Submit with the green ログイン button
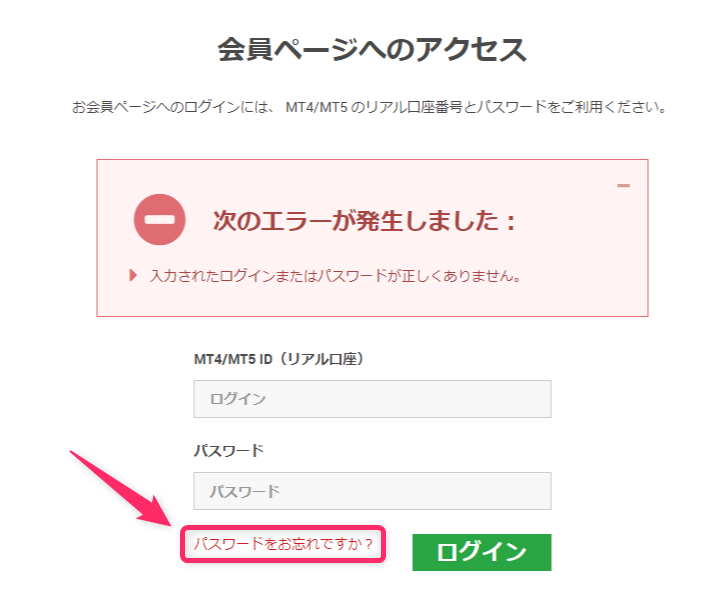Image resolution: width=722 pixels, height=597 pixels. point(482,552)
